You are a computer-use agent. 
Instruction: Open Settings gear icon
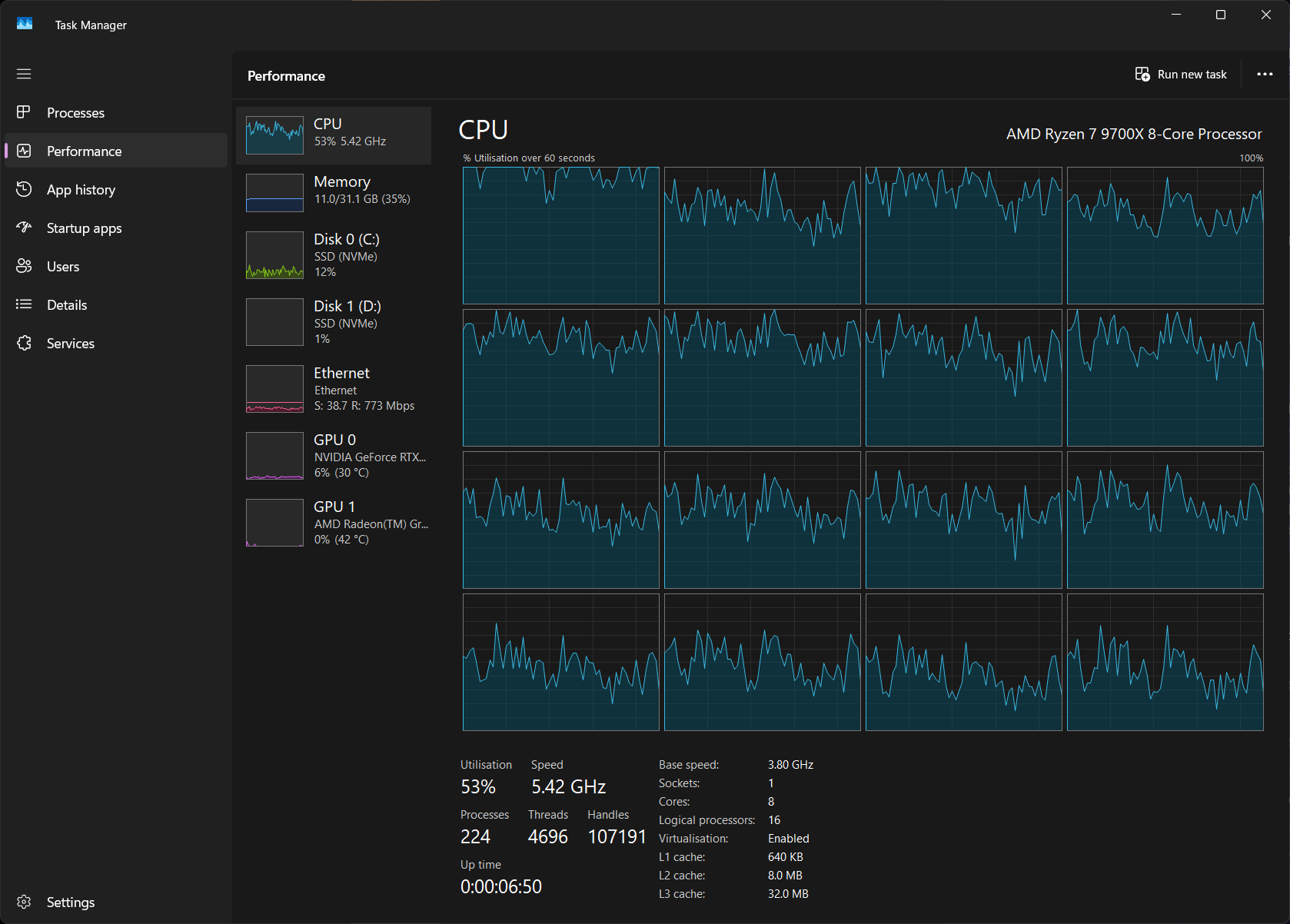click(x=24, y=902)
